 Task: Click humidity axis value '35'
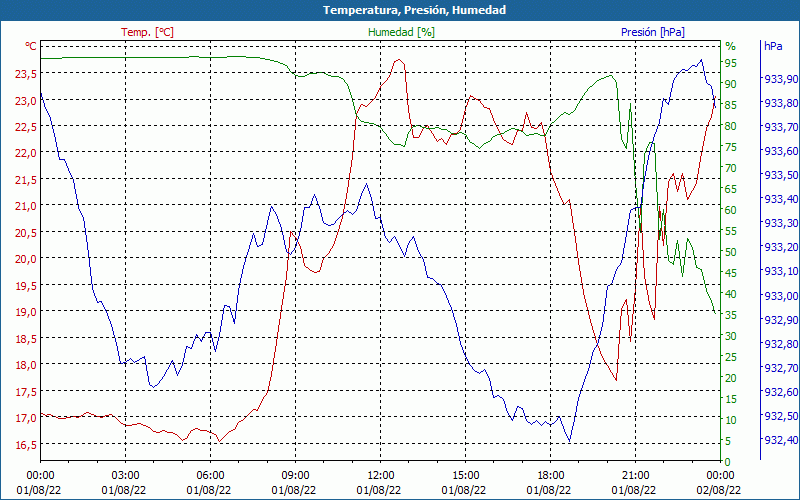731,315
